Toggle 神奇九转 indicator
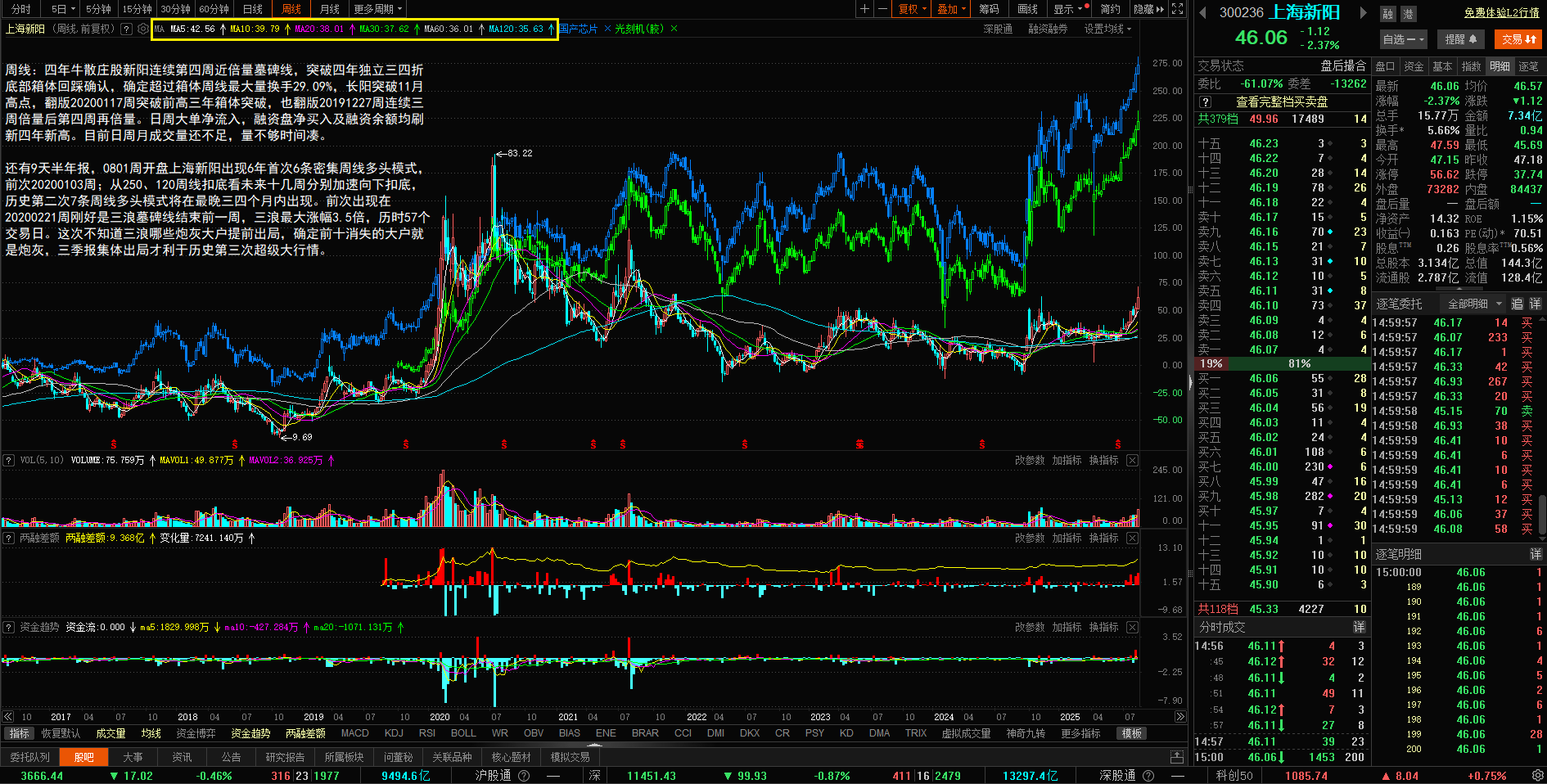1547x784 pixels. [1026, 733]
